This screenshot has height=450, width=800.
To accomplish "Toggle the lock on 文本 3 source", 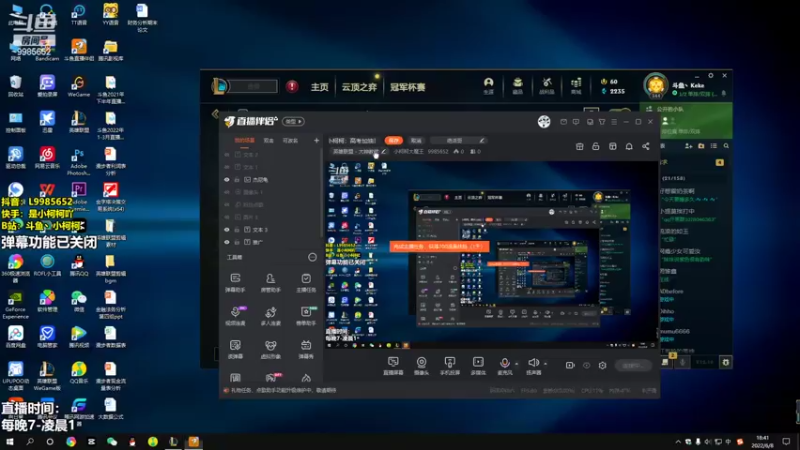I will pyautogui.click(x=237, y=230).
